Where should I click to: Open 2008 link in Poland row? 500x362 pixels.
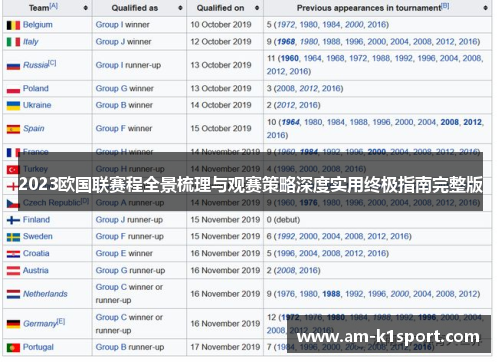point(286,88)
